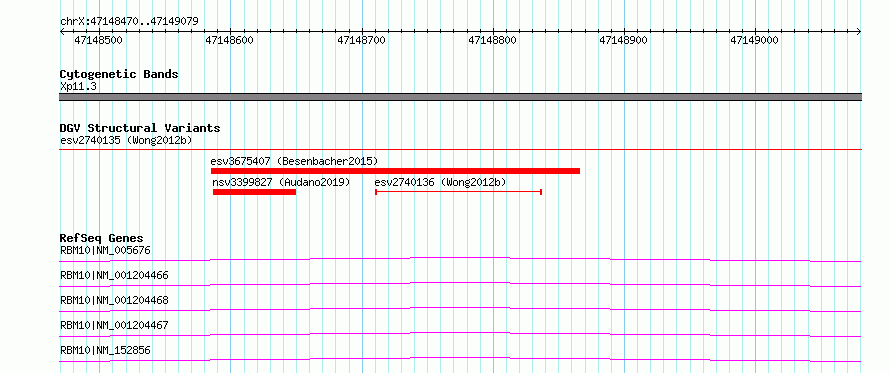
Task: Open RBM10|NM_001204467 transcript label
Action: (114, 325)
